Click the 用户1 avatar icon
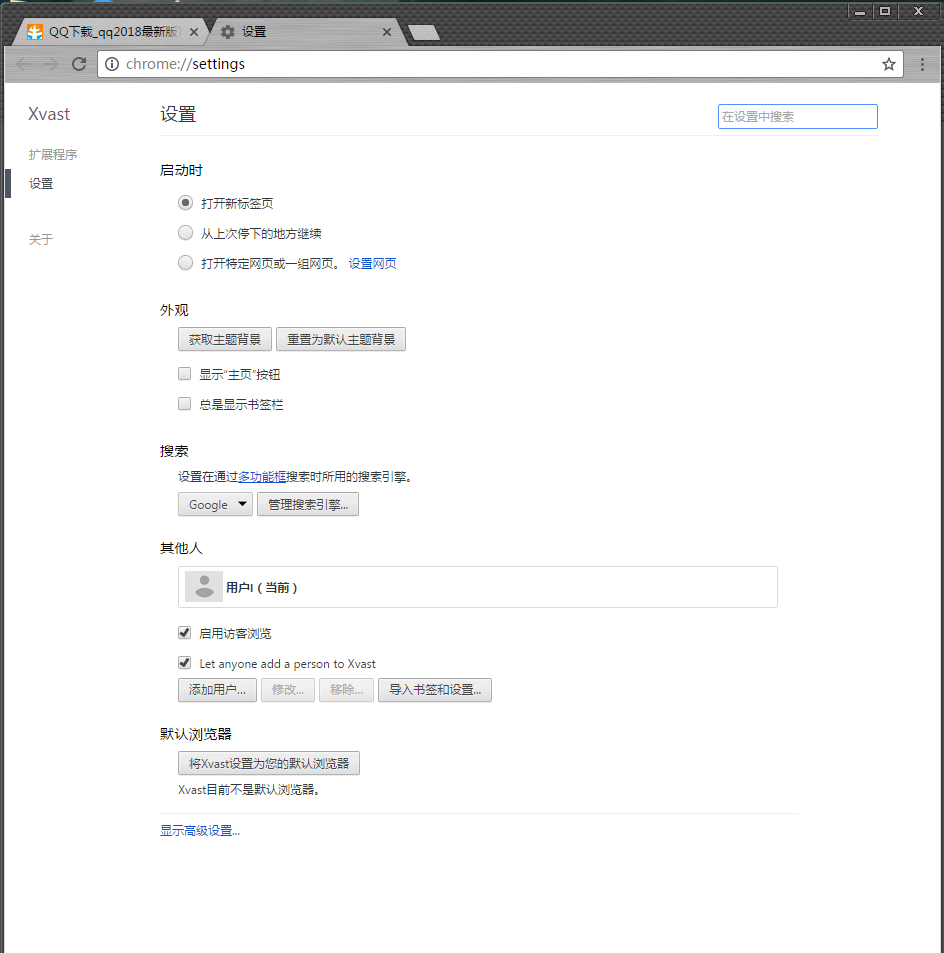Image resolution: width=944 pixels, height=953 pixels. point(204,587)
